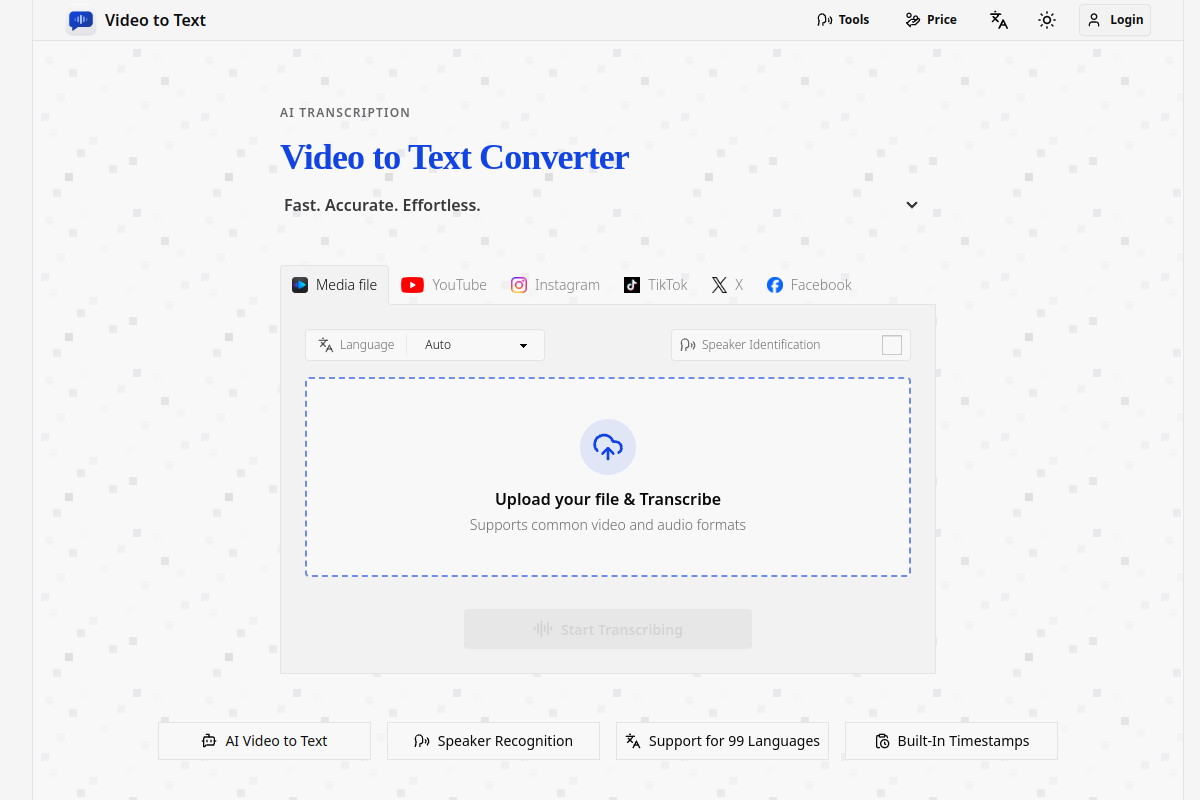The height and width of the screenshot is (800, 1200).
Task: Enable the Speaker Identification checkbox
Action: (892, 345)
